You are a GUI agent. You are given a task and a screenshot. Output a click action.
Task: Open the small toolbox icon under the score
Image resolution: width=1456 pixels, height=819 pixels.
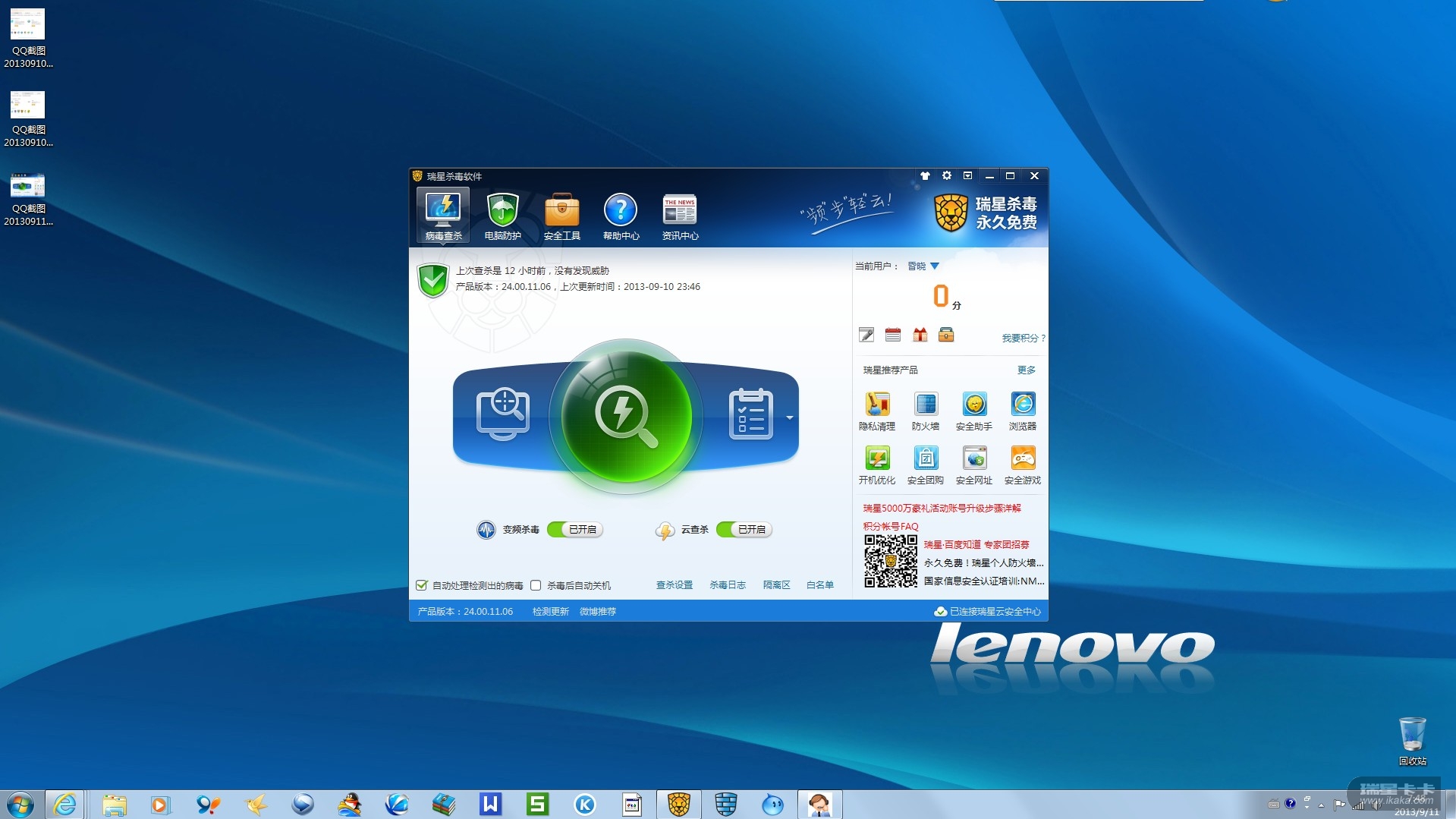(946, 335)
